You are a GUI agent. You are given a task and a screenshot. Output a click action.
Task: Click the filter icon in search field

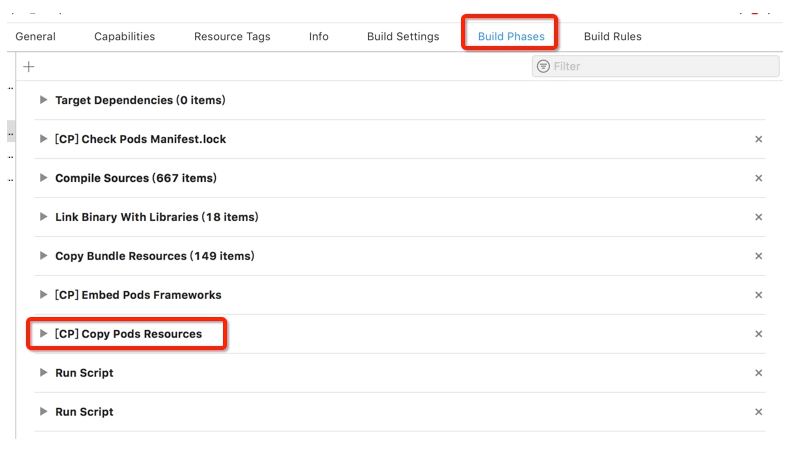[x=543, y=66]
